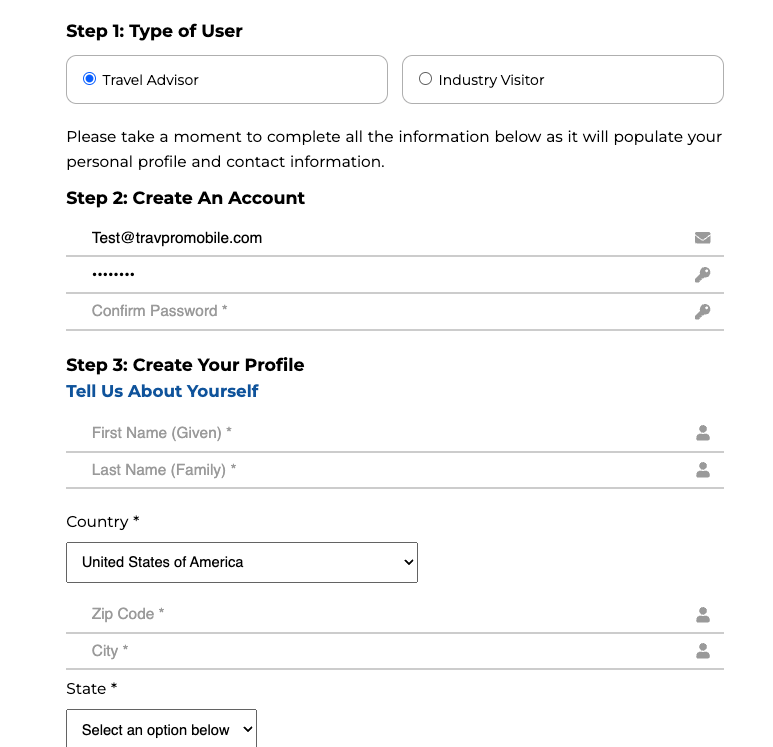Image resolution: width=773 pixels, height=747 pixels.
Task: Click the City input field
Action: point(380,651)
